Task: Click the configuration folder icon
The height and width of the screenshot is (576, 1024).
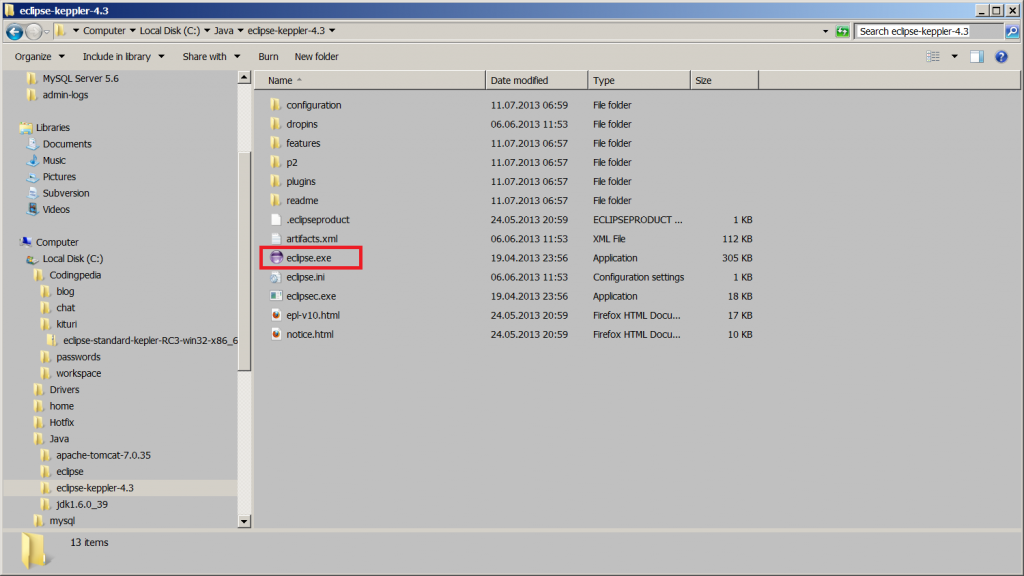Action: (276, 104)
